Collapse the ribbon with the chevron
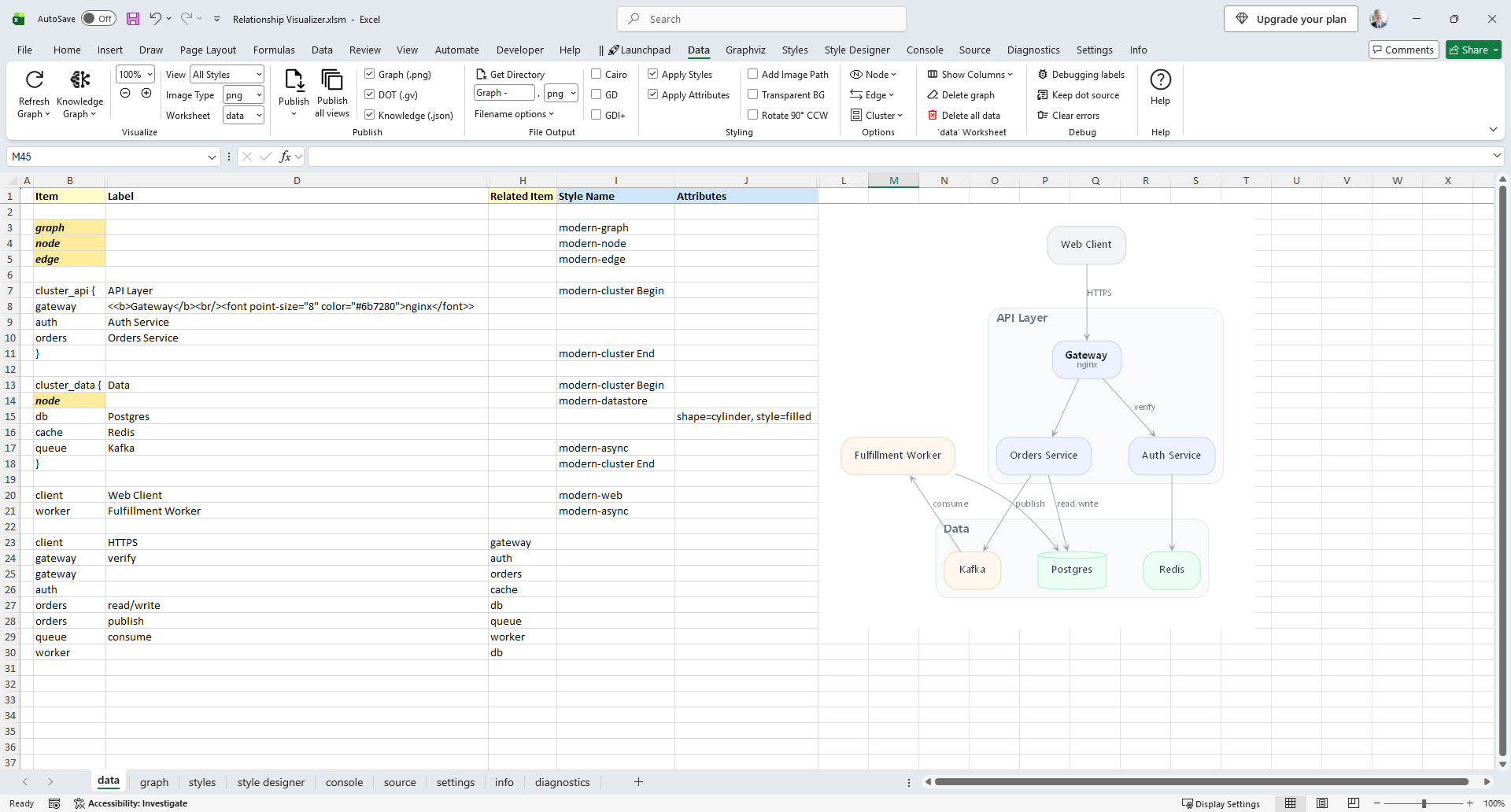 (1493, 129)
